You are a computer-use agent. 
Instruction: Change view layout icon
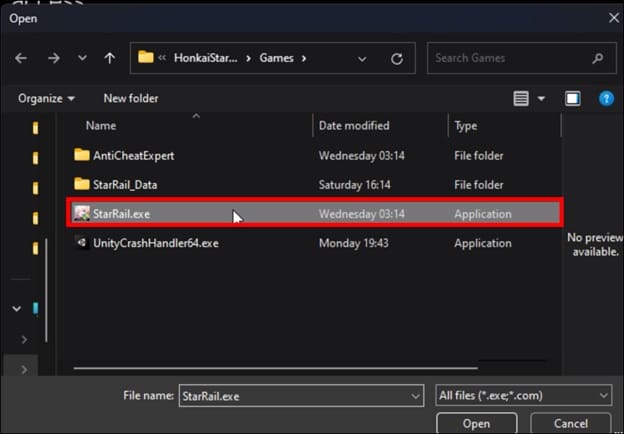click(521, 98)
